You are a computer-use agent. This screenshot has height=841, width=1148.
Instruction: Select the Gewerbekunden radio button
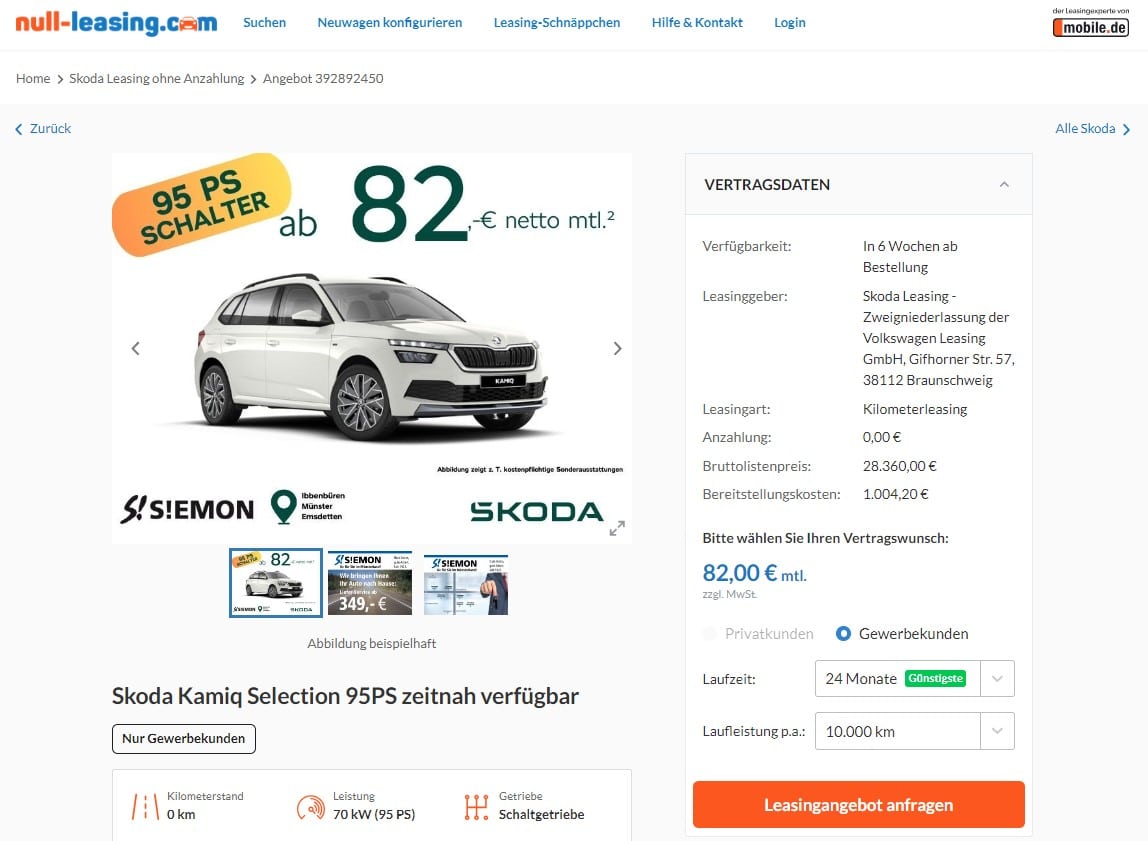tap(843, 634)
